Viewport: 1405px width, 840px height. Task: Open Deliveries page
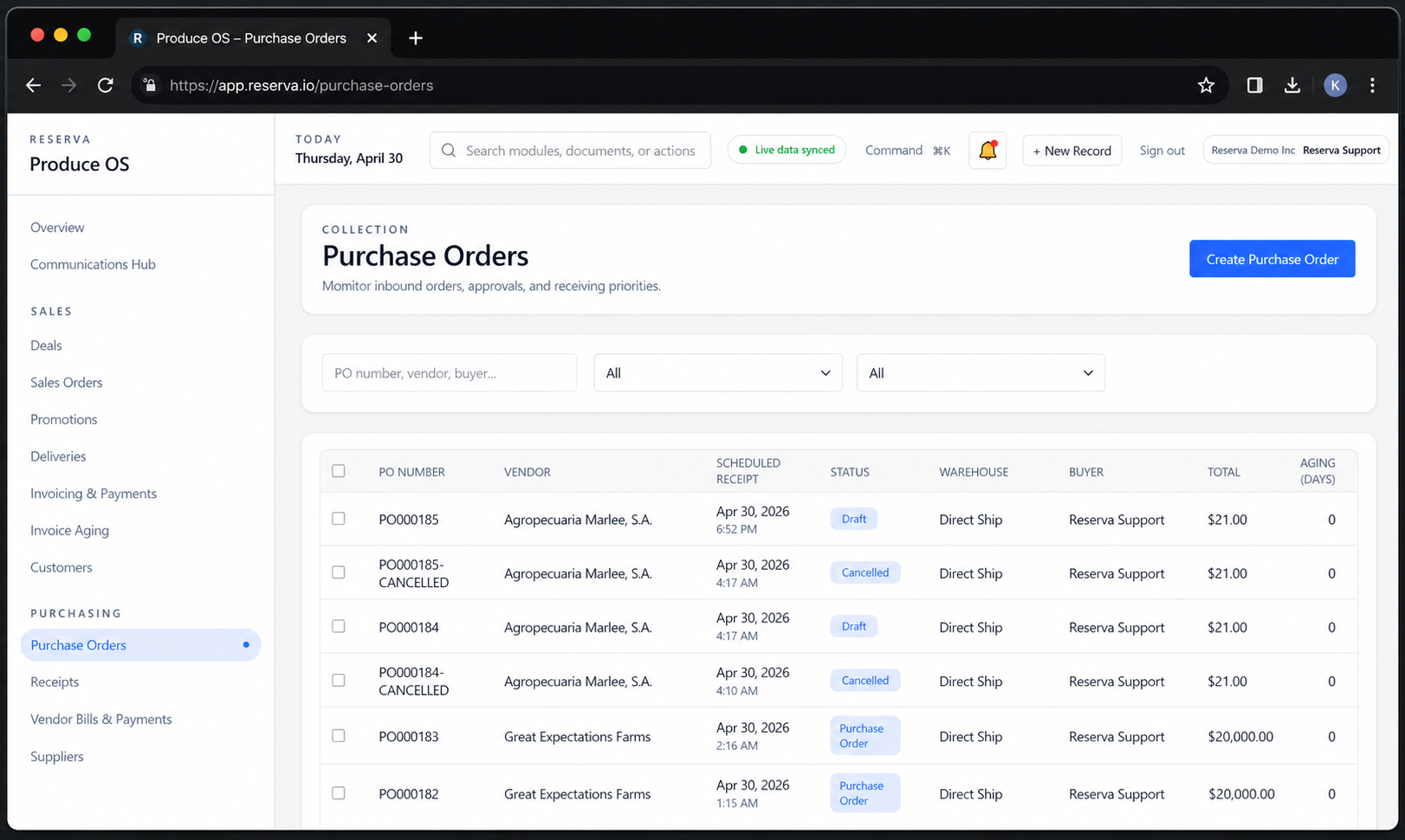point(58,456)
